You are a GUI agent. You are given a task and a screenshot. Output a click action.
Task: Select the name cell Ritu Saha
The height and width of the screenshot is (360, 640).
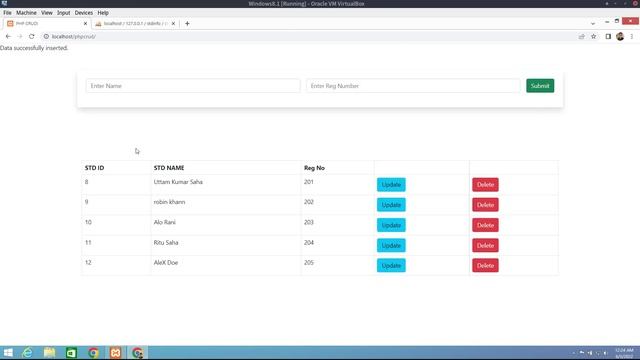(x=166, y=242)
